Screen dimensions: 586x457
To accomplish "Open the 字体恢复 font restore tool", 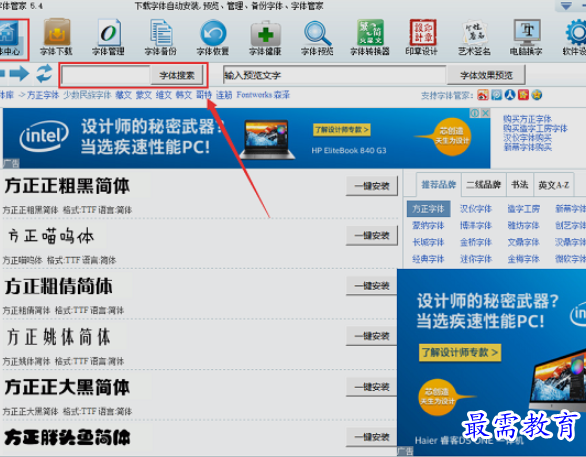I will 213,37.
